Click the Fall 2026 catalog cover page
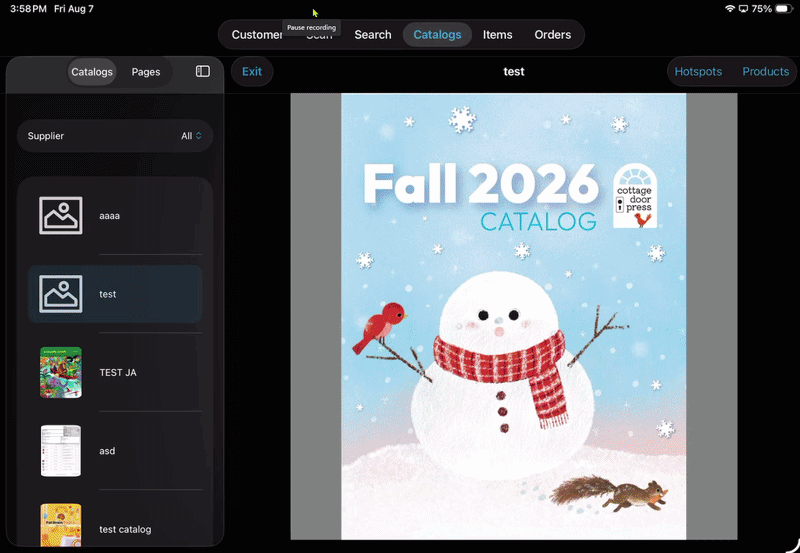 click(x=513, y=316)
